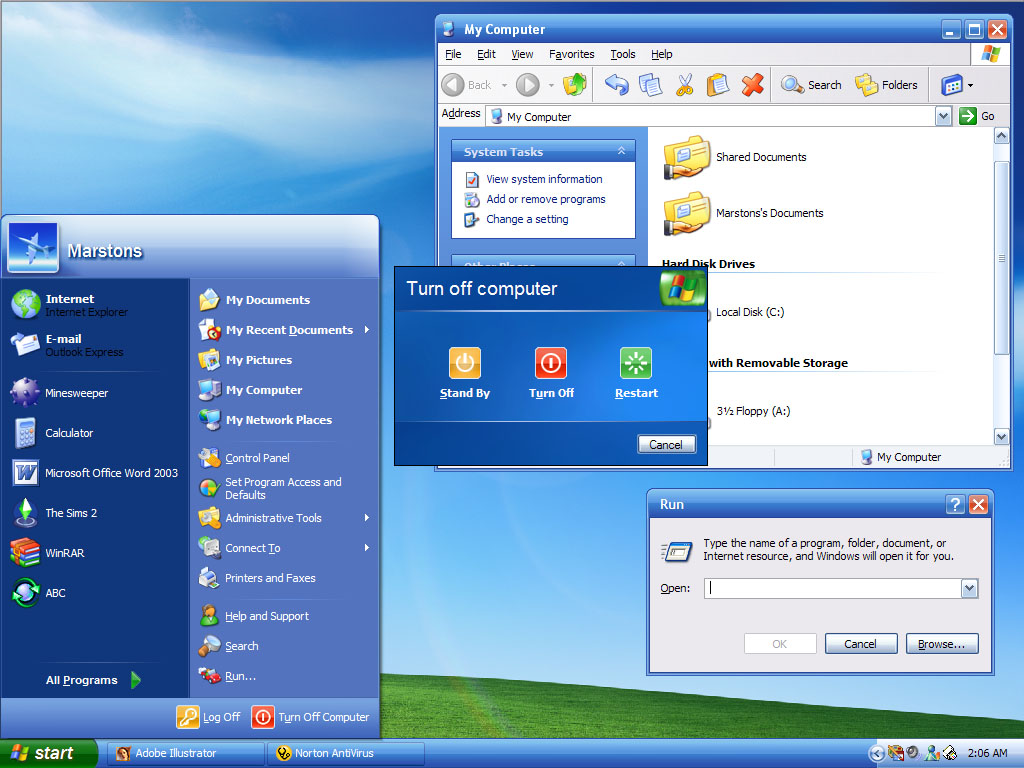
Task: Open the File menu in My Computer
Action: (453, 54)
